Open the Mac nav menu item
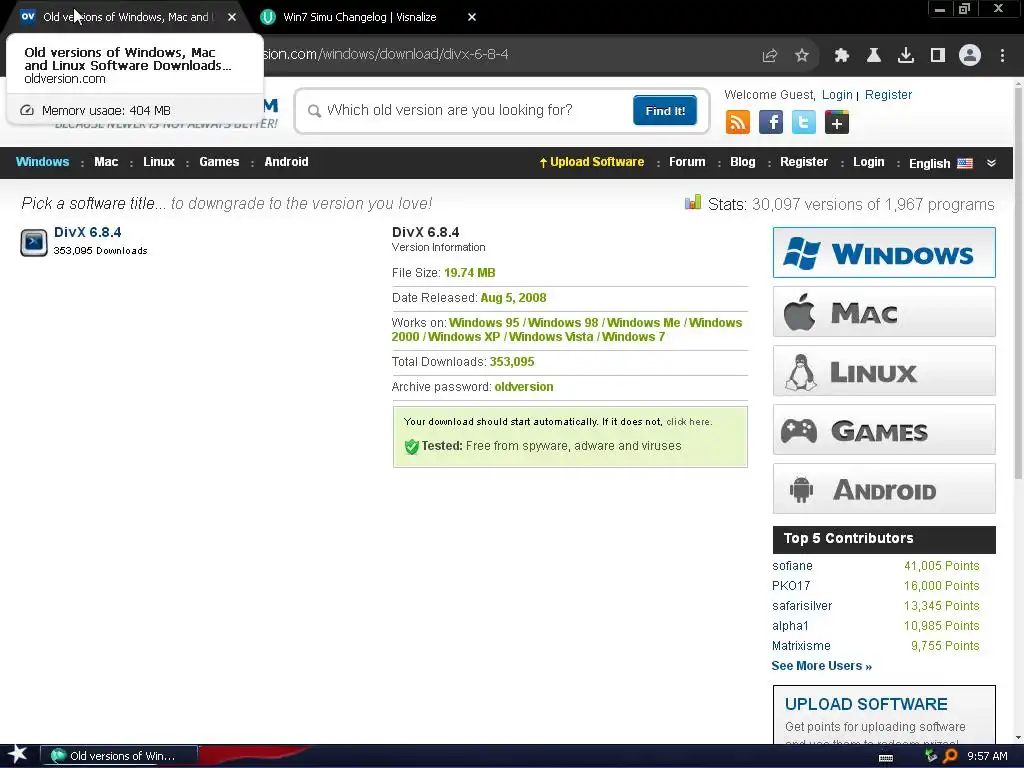This screenshot has height=768, width=1024. click(x=106, y=162)
